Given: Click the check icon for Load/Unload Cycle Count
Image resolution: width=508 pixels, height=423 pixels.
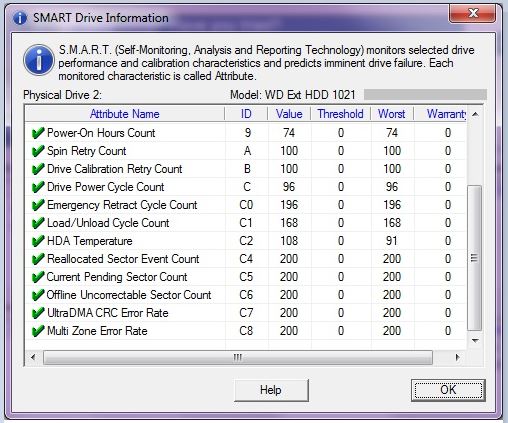Looking at the screenshot, I should 38,223.
